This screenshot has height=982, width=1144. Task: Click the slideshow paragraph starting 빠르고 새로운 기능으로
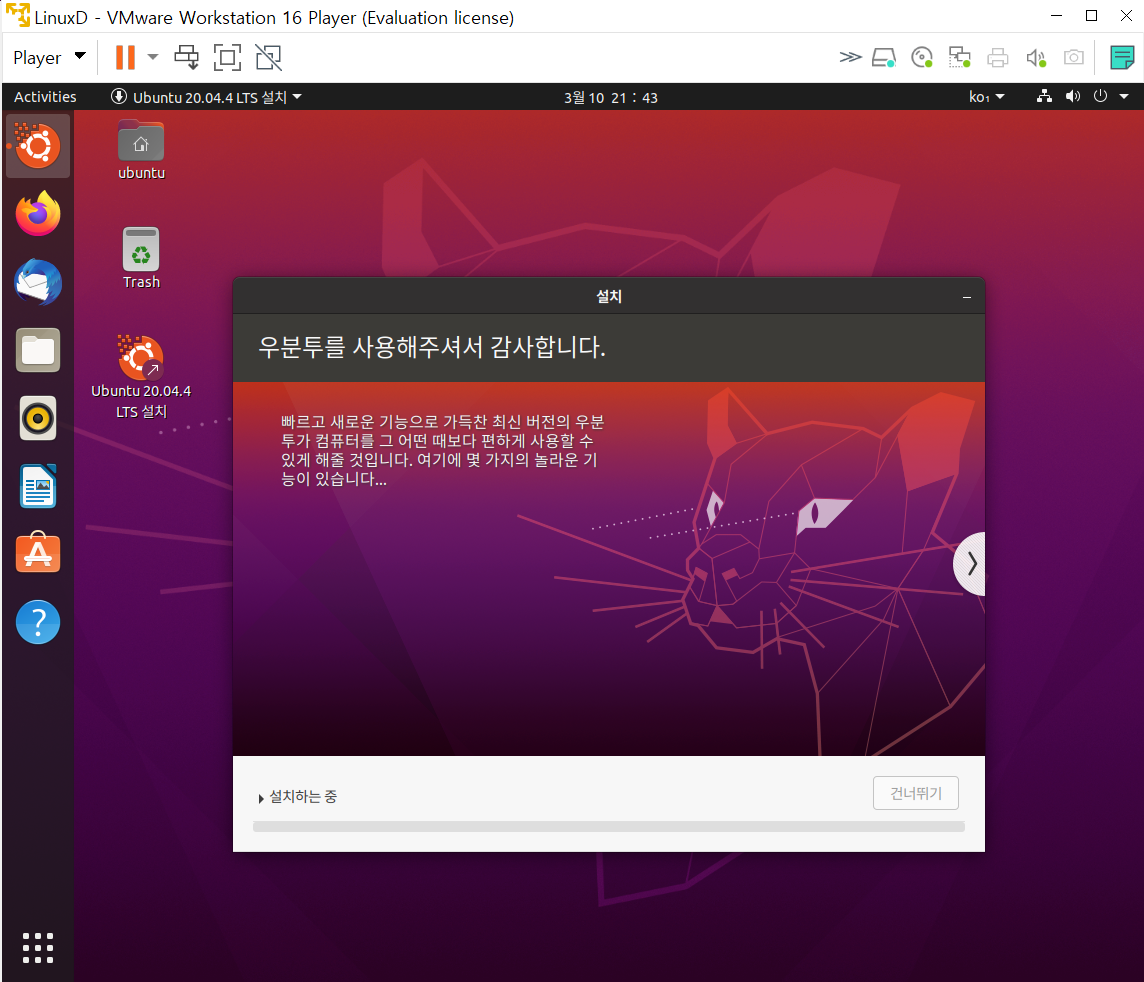tap(442, 450)
